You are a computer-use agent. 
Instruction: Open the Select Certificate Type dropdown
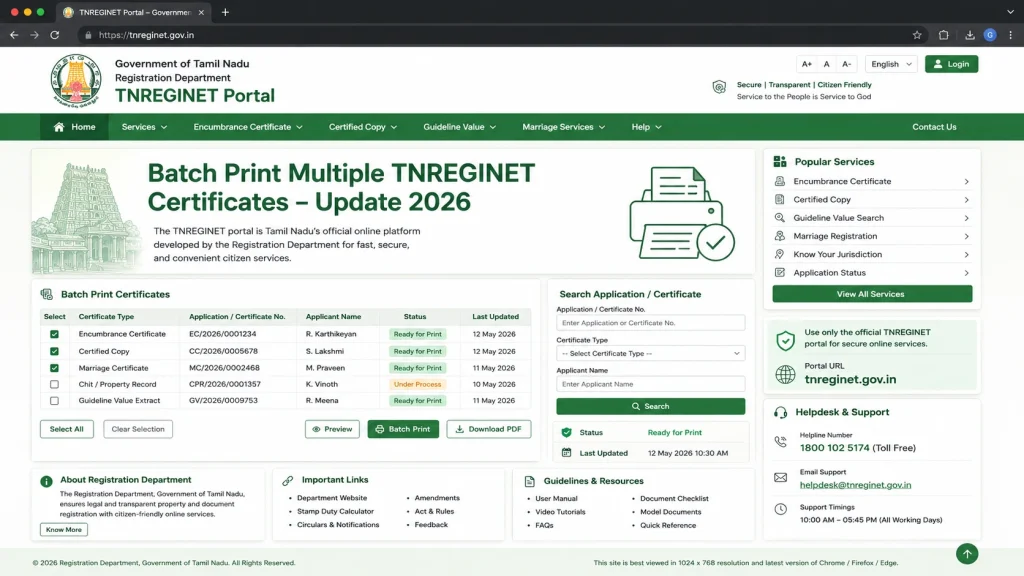(650, 353)
